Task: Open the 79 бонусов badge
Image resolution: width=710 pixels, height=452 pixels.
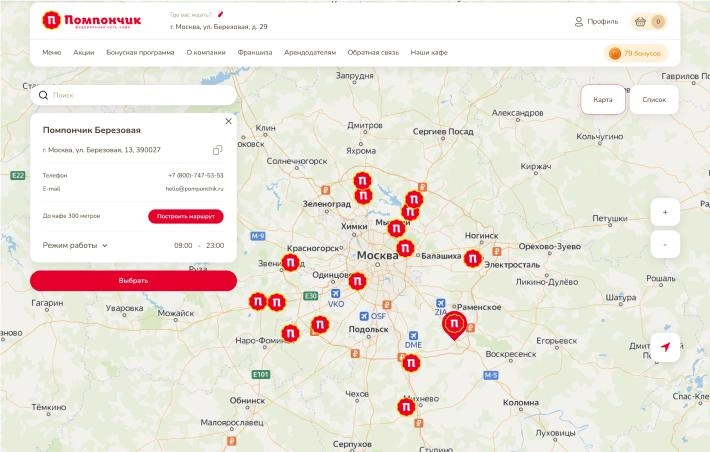Action: click(636, 53)
